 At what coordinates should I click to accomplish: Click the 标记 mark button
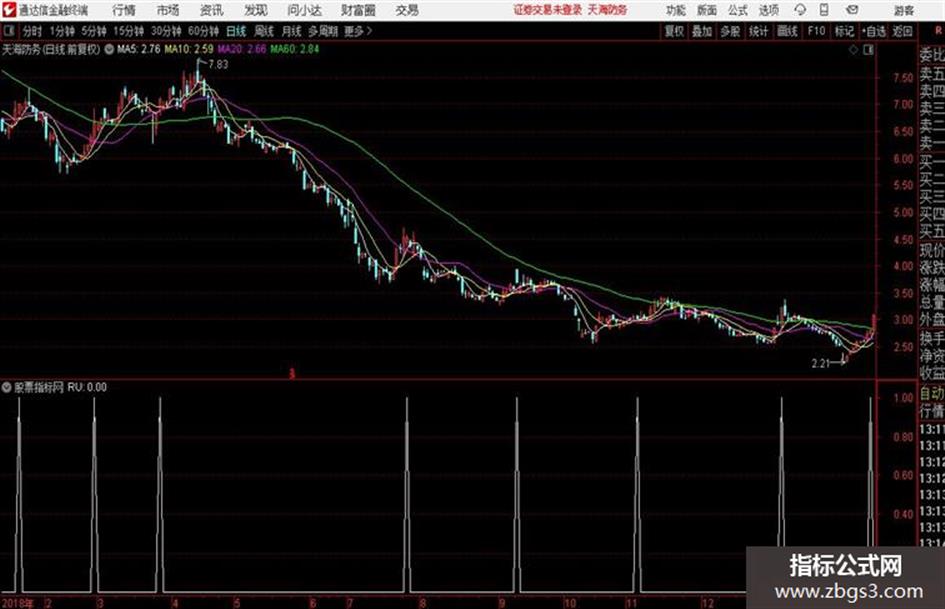pos(844,31)
